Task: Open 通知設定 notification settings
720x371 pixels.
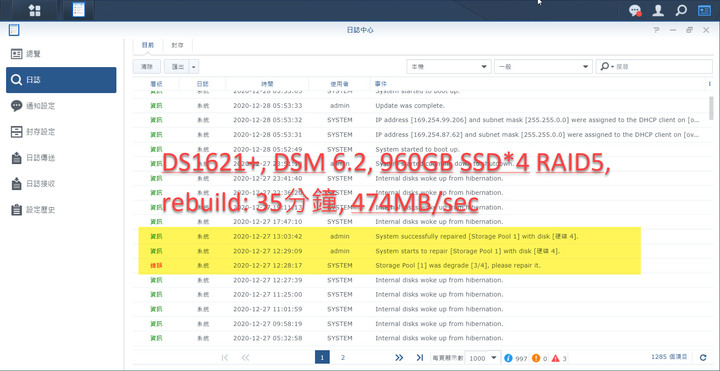Action: tap(61, 106)
